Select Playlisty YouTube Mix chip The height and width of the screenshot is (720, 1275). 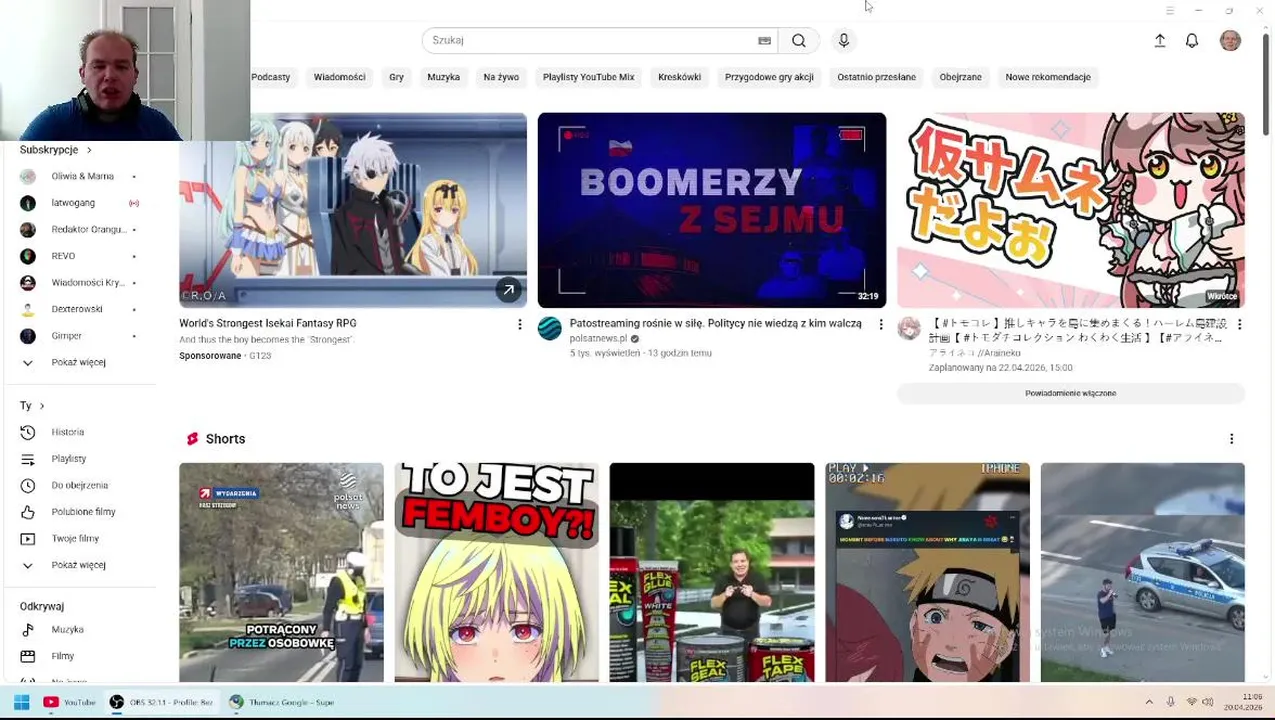(x=588, y=77)
